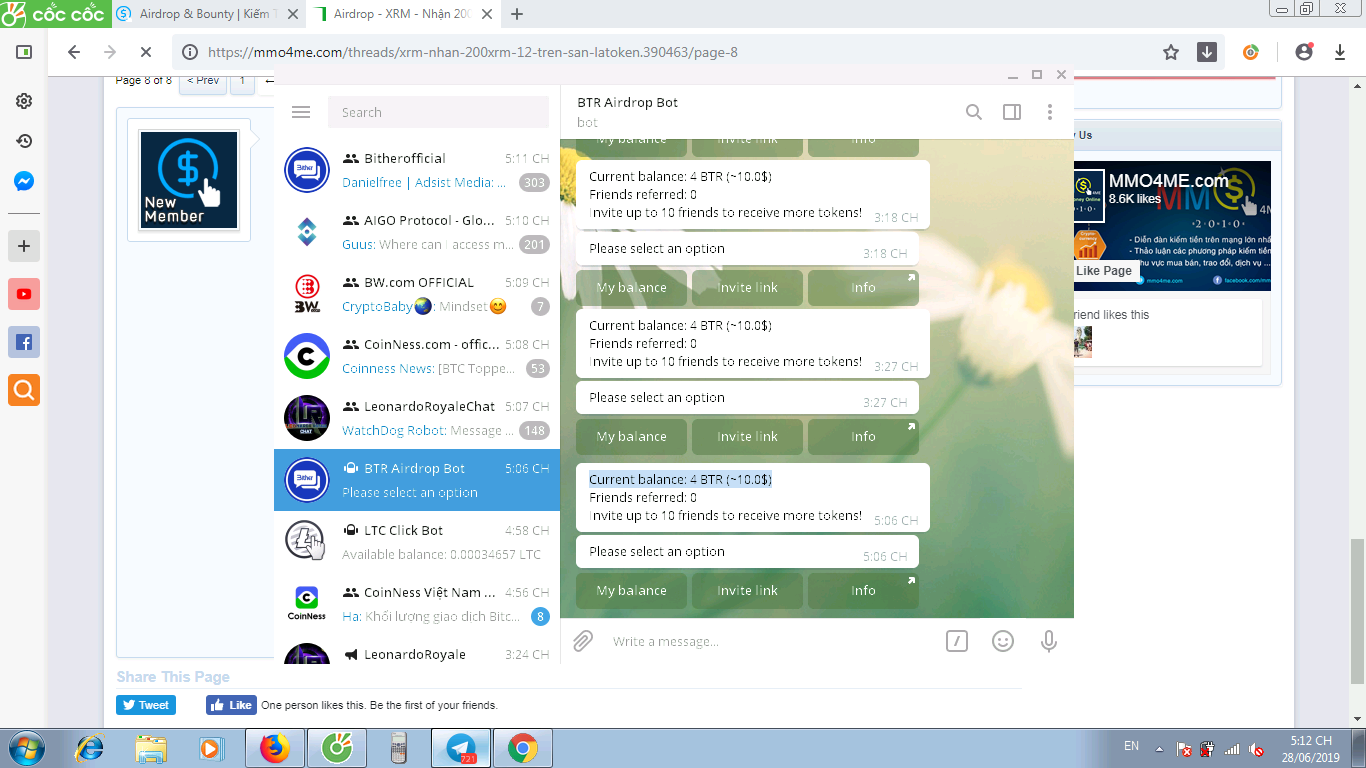
Task: Click the search icon in the chat header
Action: [973, 112]
